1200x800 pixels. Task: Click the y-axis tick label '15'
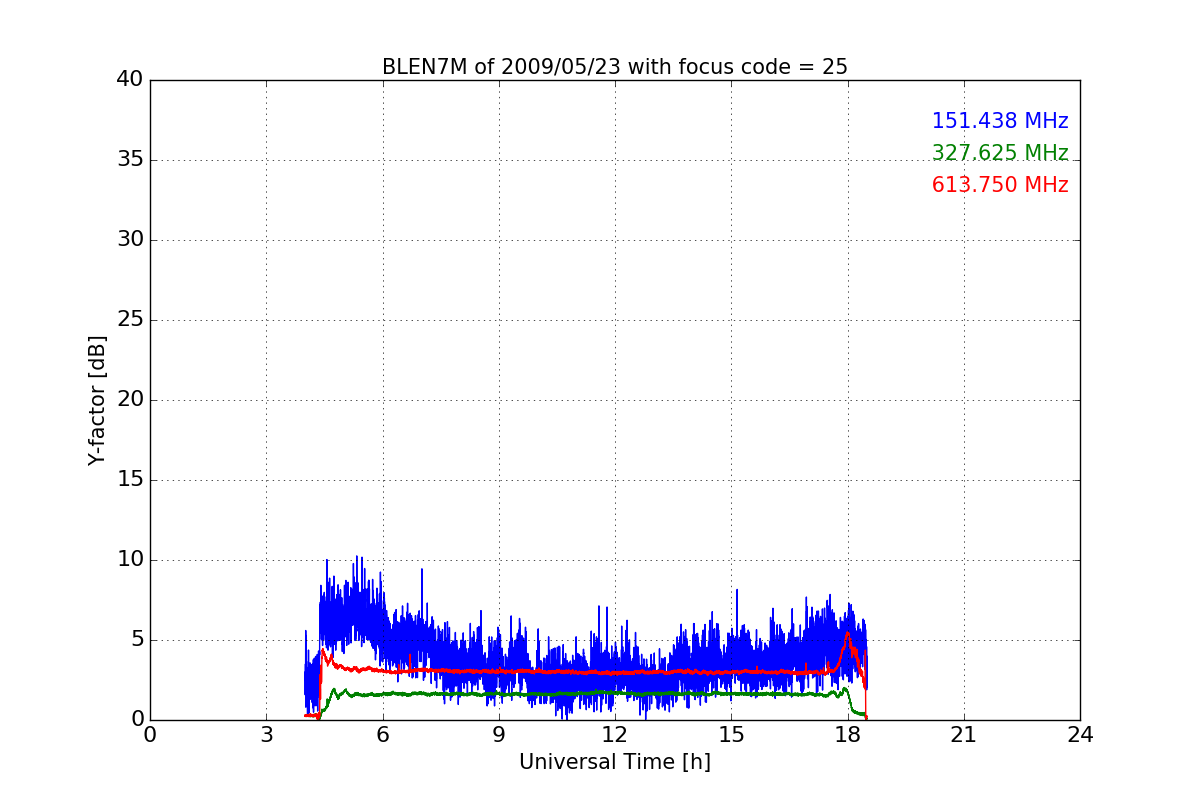[x=130, y=480]
